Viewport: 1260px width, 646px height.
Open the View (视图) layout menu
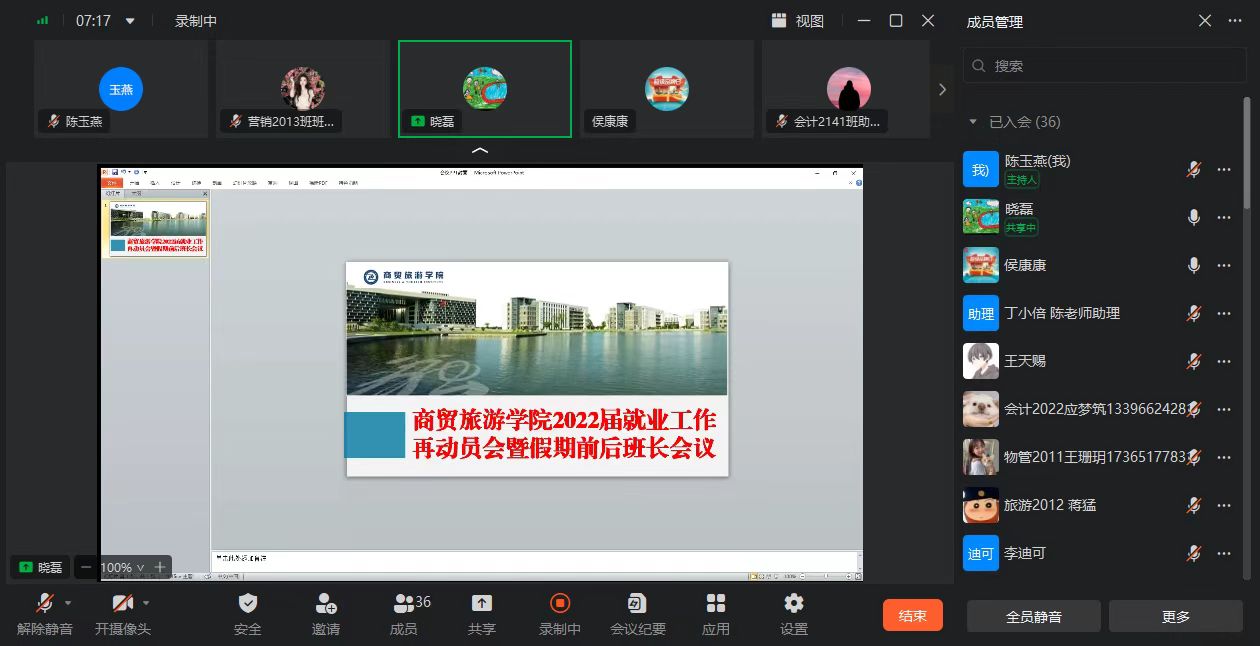[798, 21]
